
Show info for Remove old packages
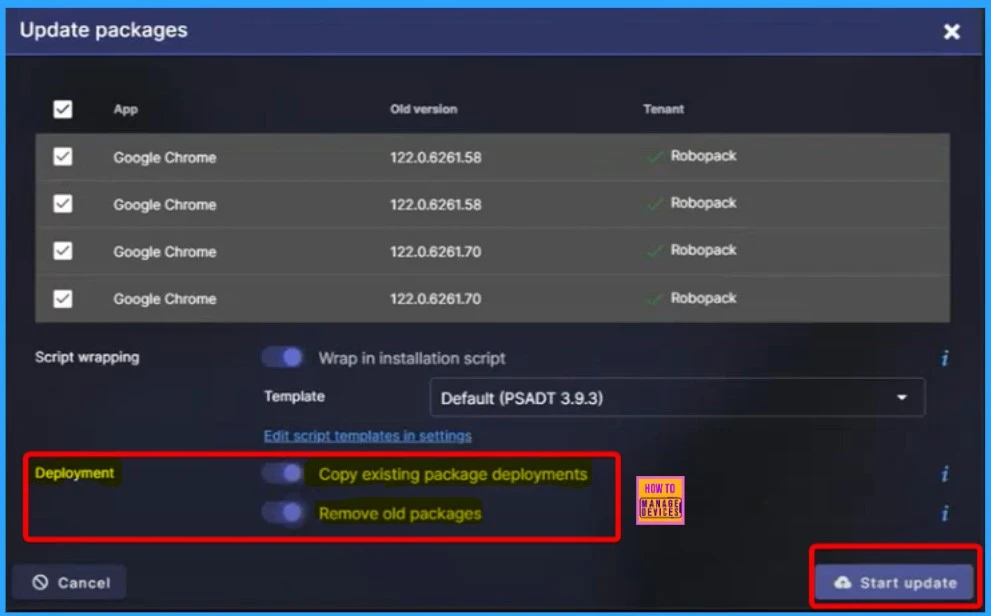(944, 513)
